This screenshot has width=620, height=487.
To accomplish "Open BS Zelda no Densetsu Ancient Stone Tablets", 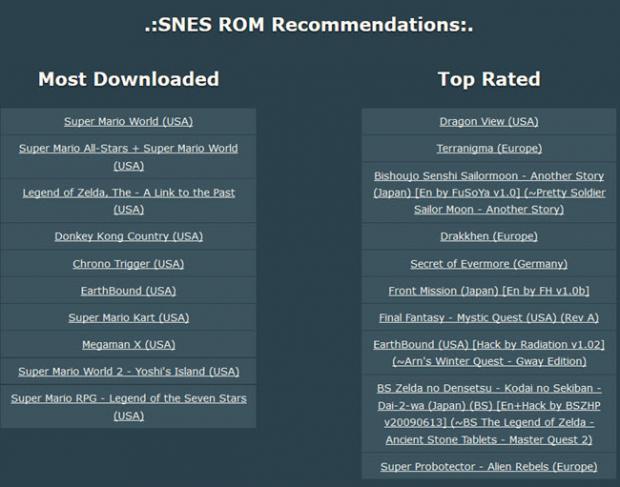I will click(x=489, y=413).
